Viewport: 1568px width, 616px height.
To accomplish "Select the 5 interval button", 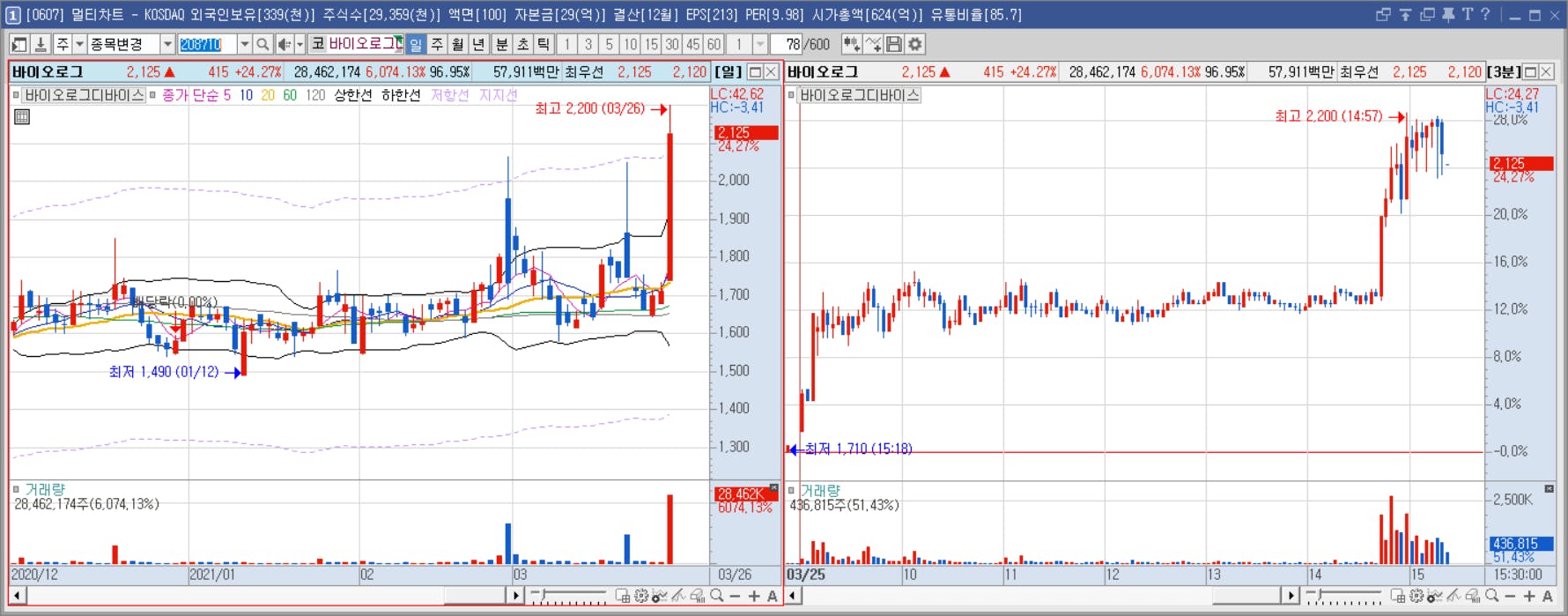I will (609, 44).
